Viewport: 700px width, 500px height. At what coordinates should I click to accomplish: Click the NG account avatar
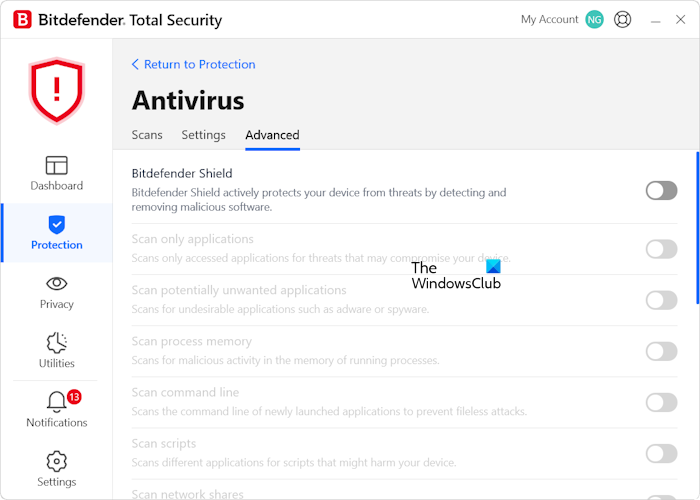(595, 19)
